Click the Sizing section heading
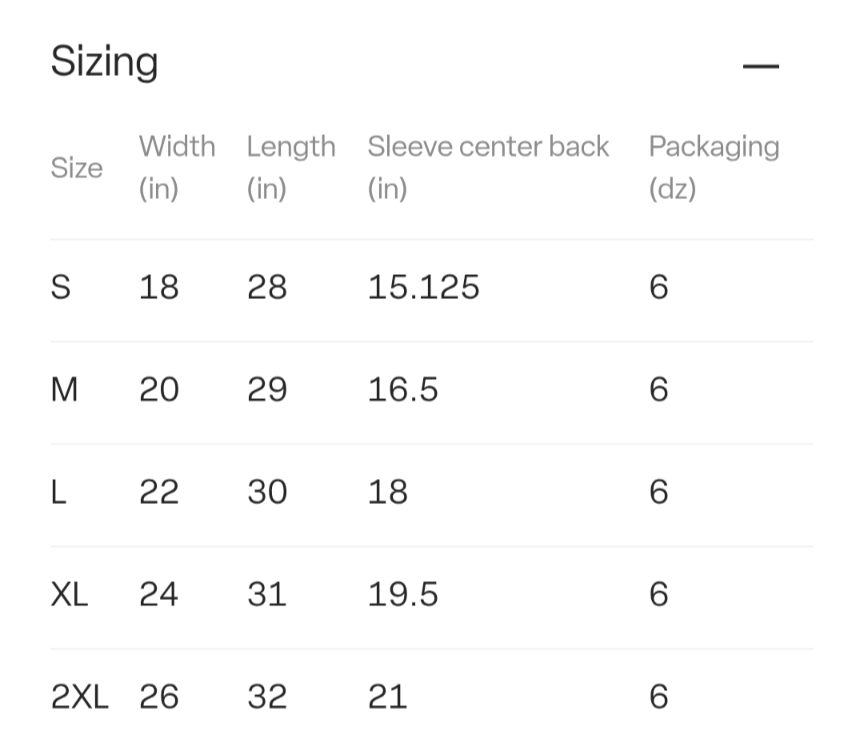 (104, 62)
